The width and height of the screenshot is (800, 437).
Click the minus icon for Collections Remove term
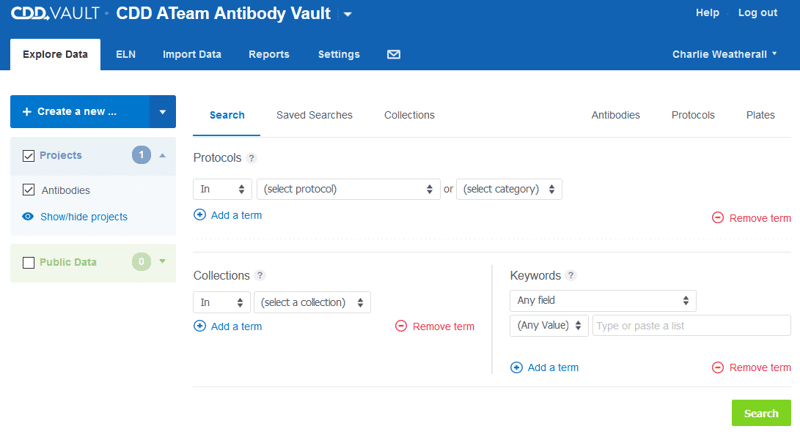[401, 326]
